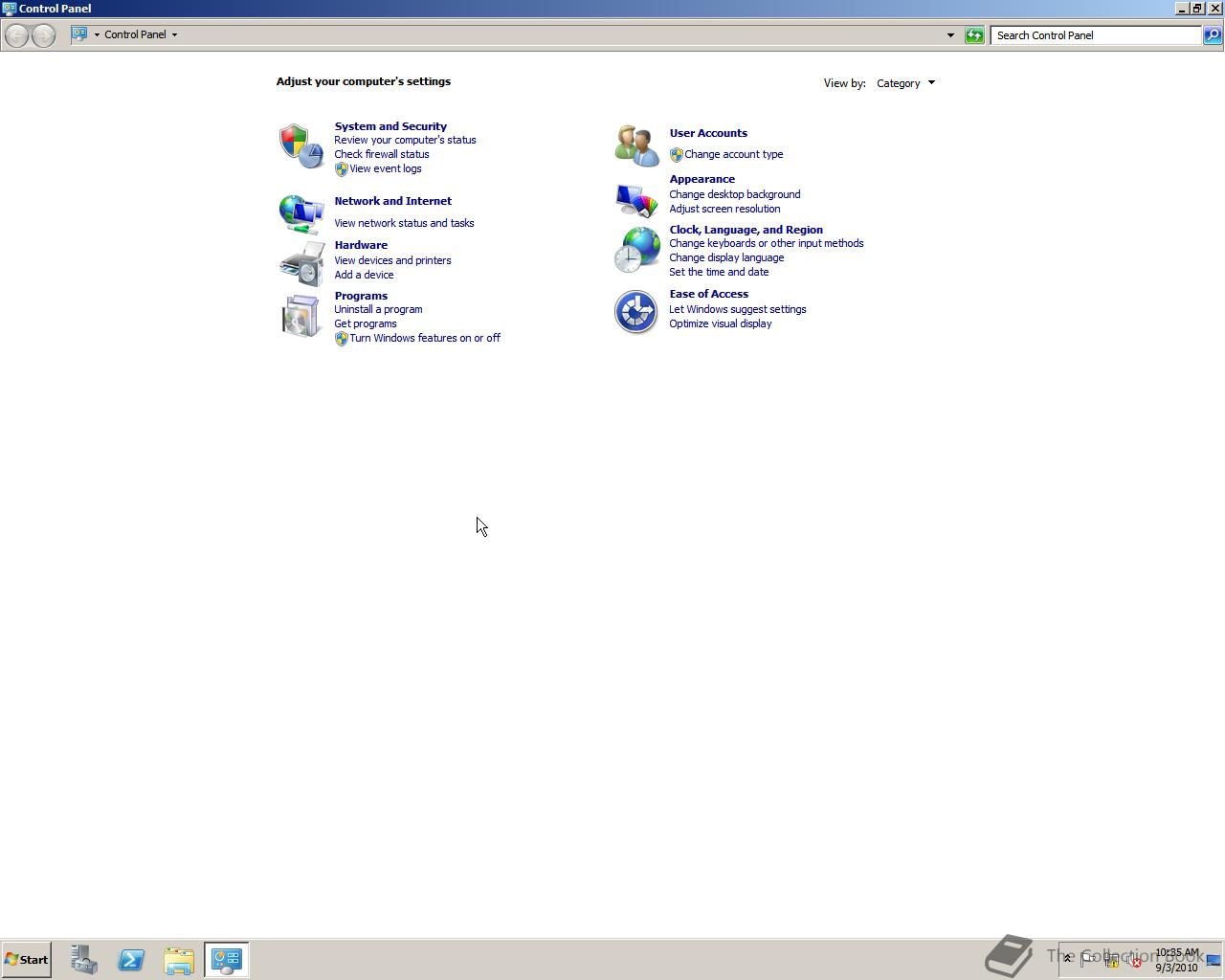Open the Programs category heading

point(361,296)
